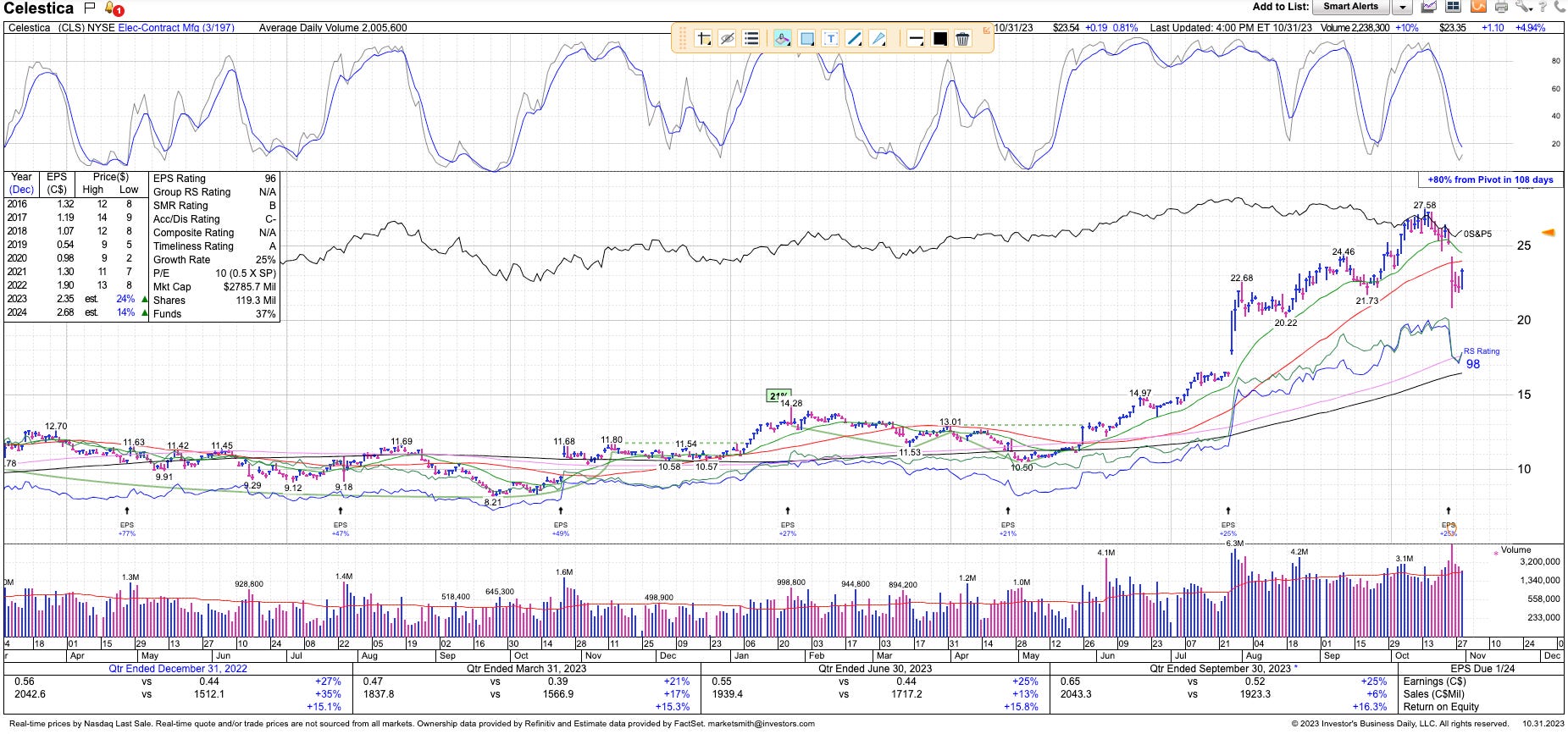Click the EPS Due 1/24 label
This screenshot has width=1568, height=734.
click(1482, 669)
